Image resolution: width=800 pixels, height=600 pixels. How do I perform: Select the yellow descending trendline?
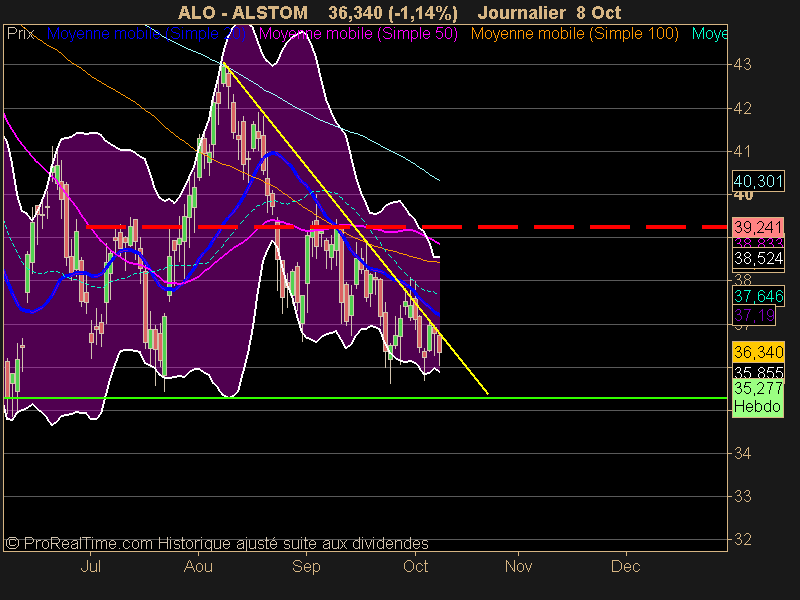click(356, 228)
